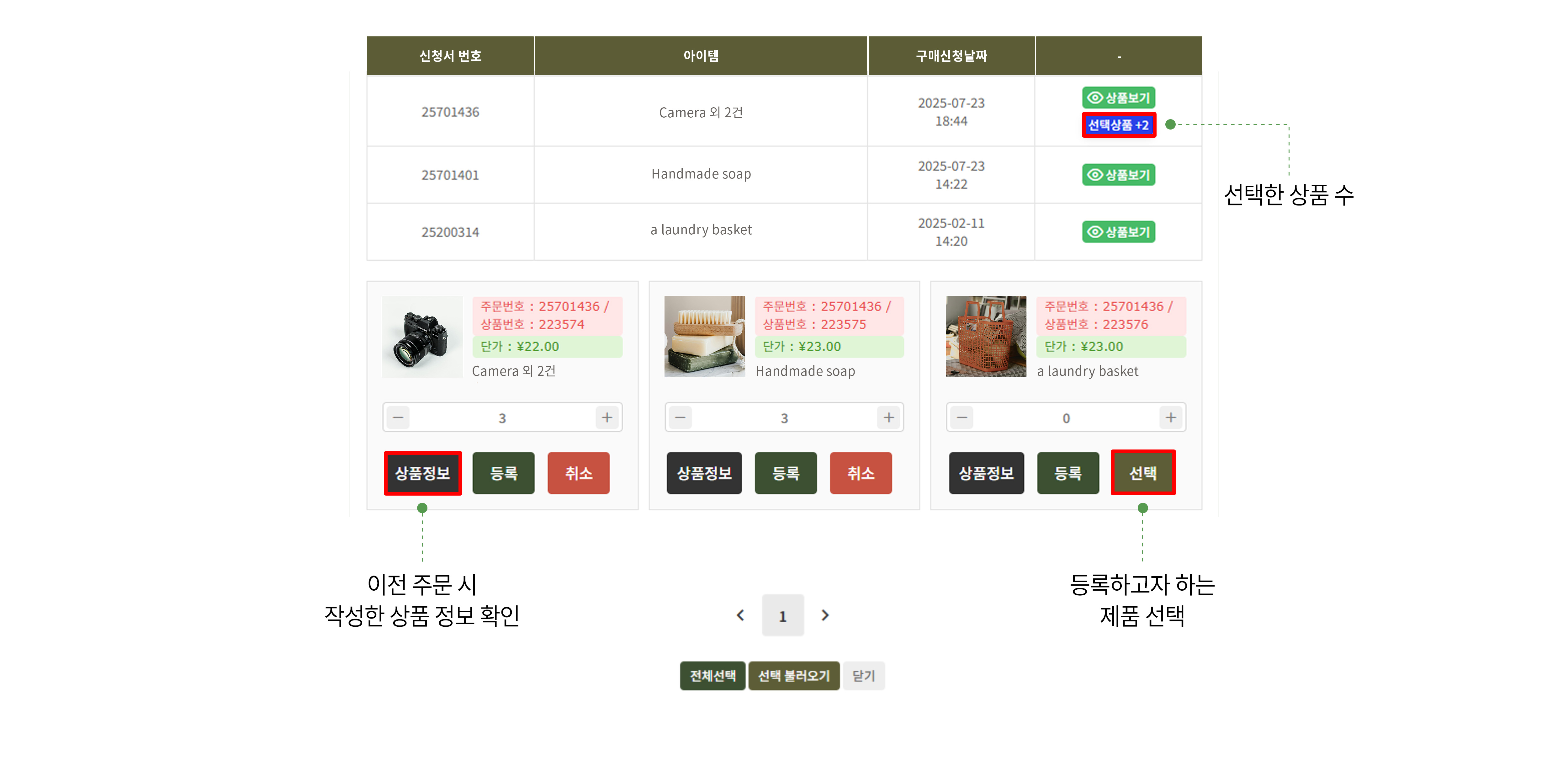Load selection with 선택 불러오기 button
The width and height of the screenshot is (1568, 771).
coord(794,676)
